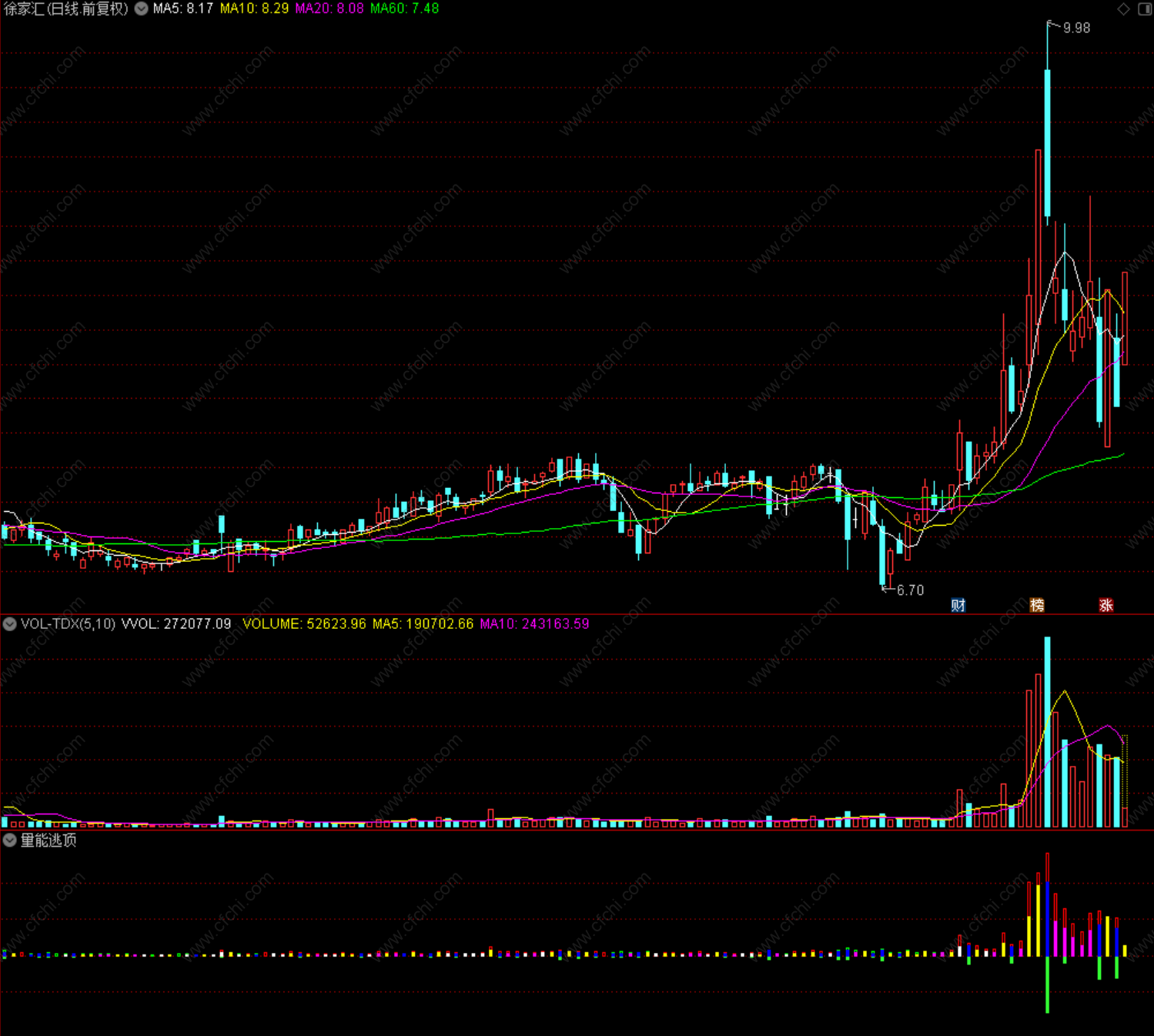Screen dimensions: 1154x1036
Task: Click the long green bar in 量能逃顶 panel
Action: coord(1048,984)
